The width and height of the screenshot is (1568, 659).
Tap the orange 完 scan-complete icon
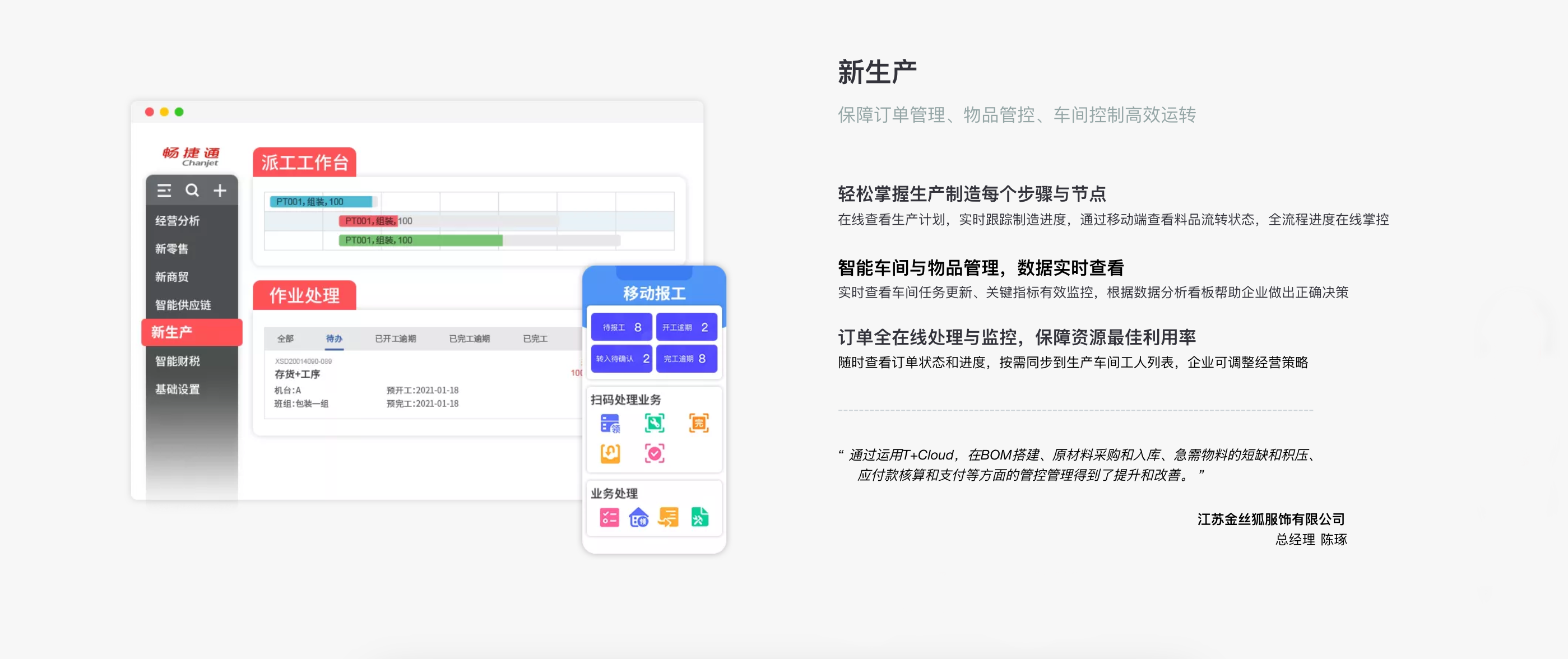(x=698, y=423)
